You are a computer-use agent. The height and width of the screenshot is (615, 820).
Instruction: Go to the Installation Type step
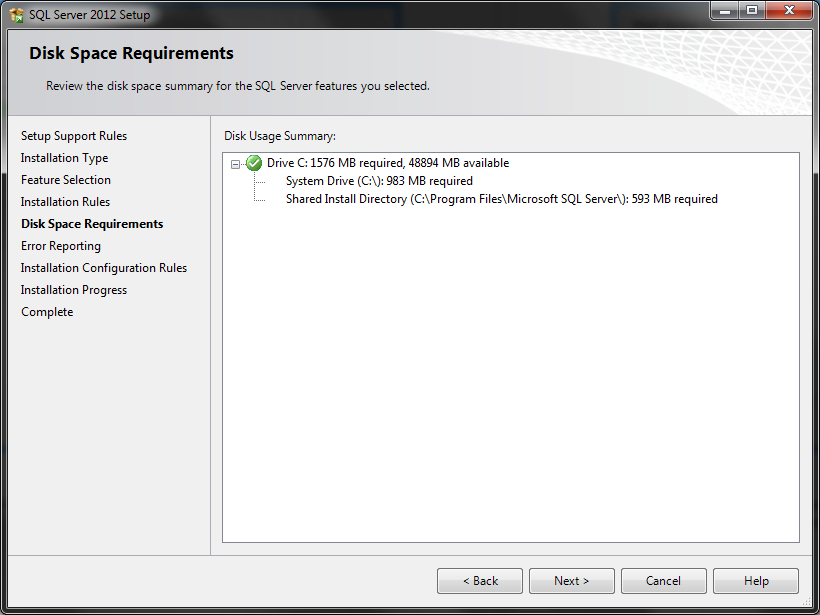(x=64, y=157)
